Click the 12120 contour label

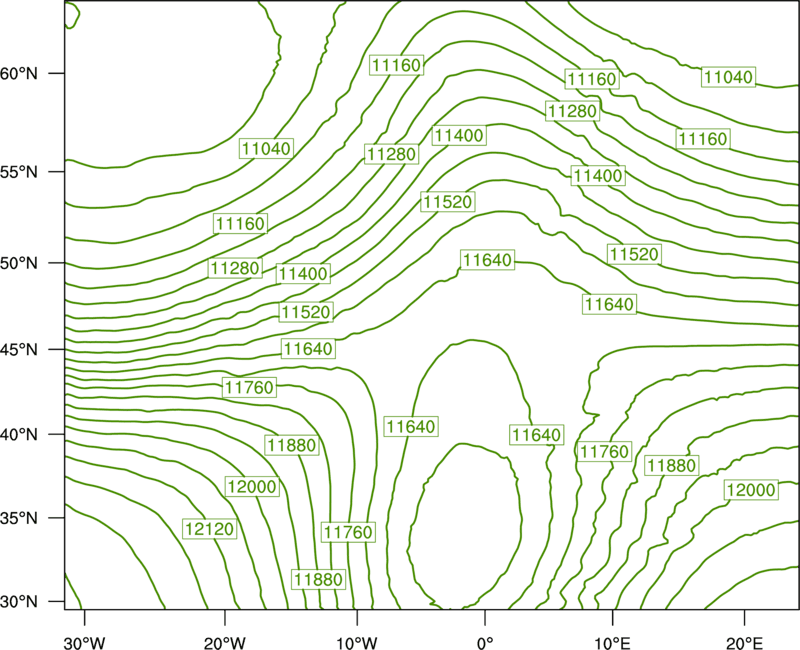point(210,529)
